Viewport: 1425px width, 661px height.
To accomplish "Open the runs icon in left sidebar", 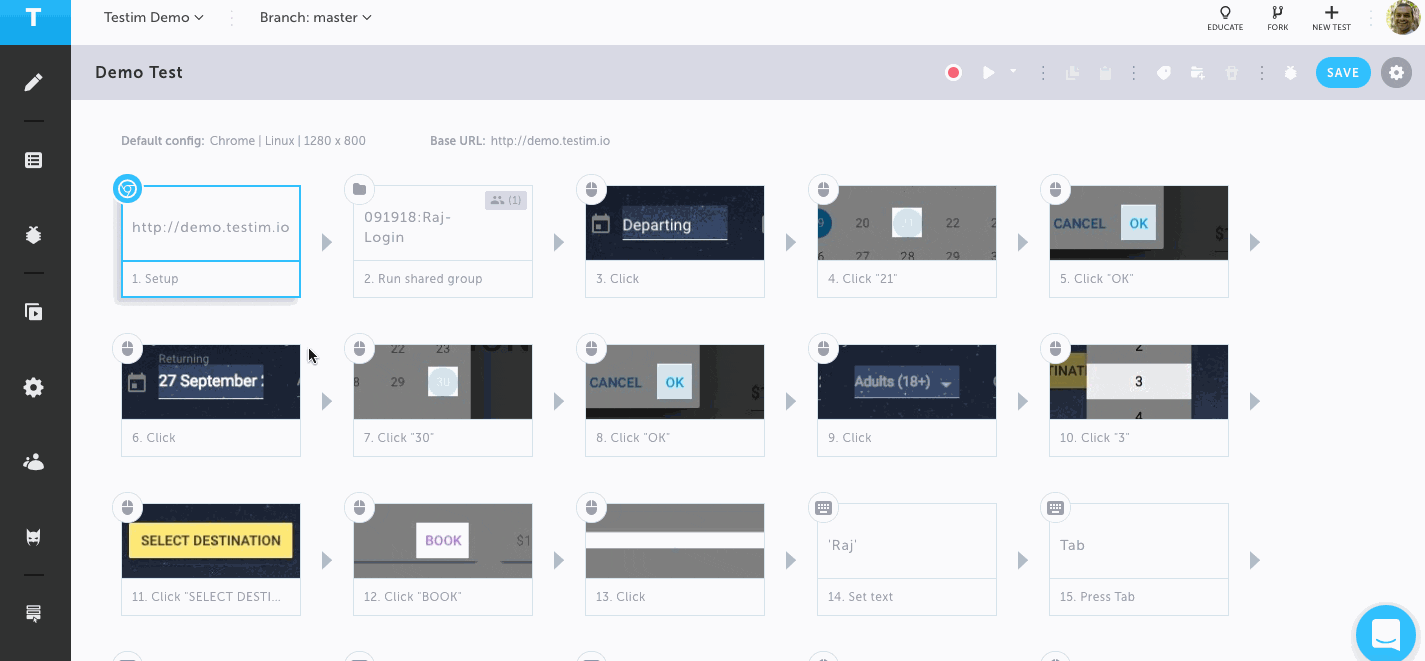I will point(34,312).
